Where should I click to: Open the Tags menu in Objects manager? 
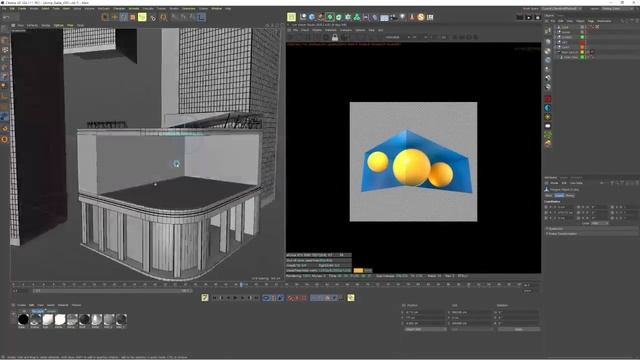(591, 21)
